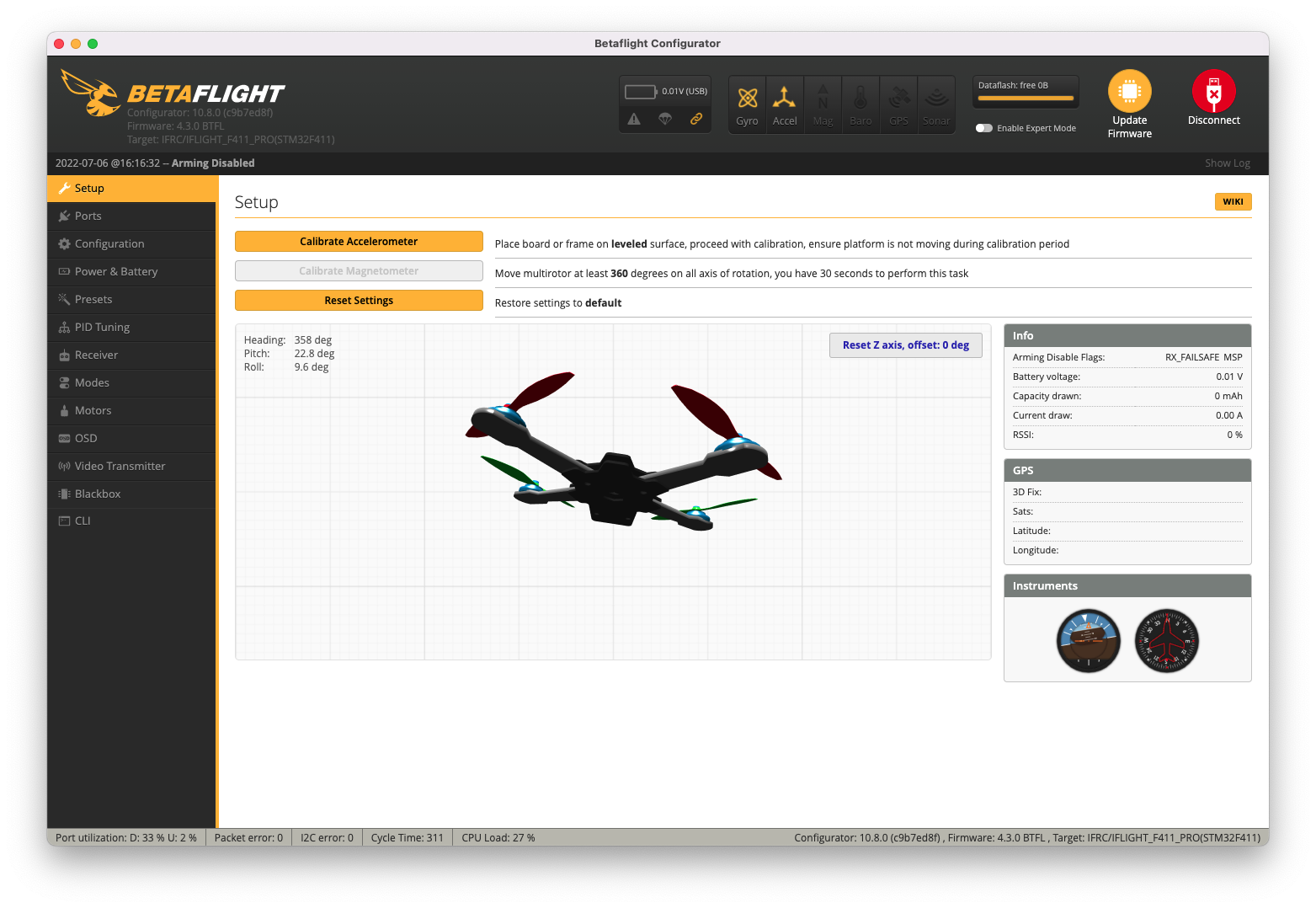The image size is (1316, 908).
Task: Click the Betaflight bee logo
Action: click(x=91, y=93)
